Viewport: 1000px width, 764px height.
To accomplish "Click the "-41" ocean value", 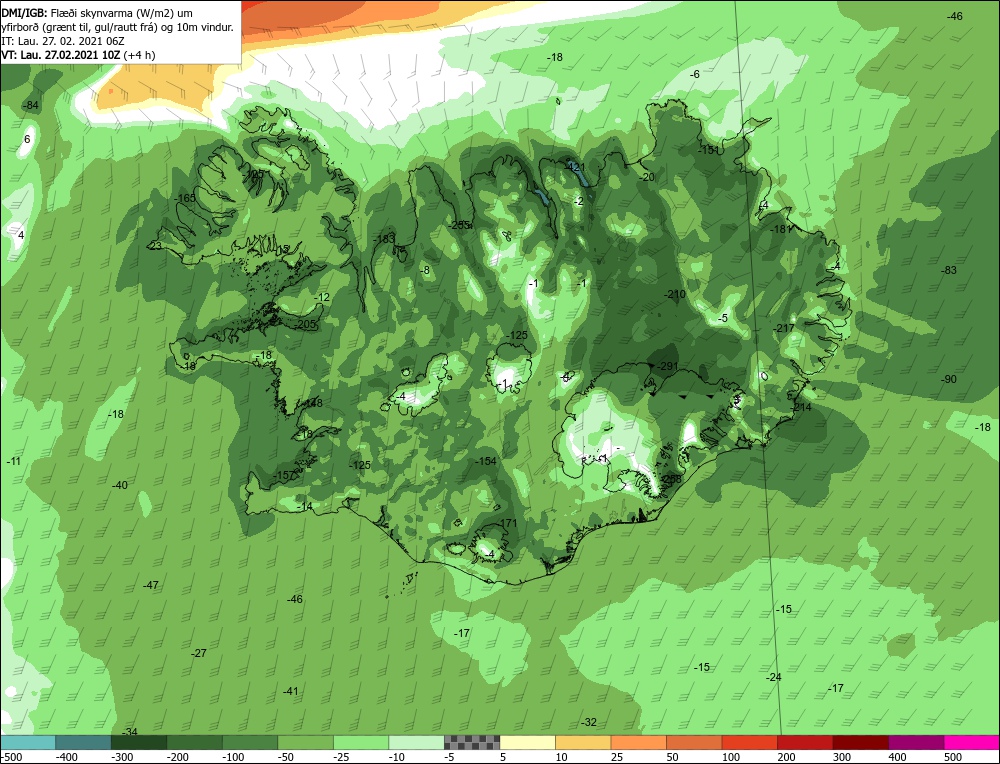I will click(x=290, y=691).
